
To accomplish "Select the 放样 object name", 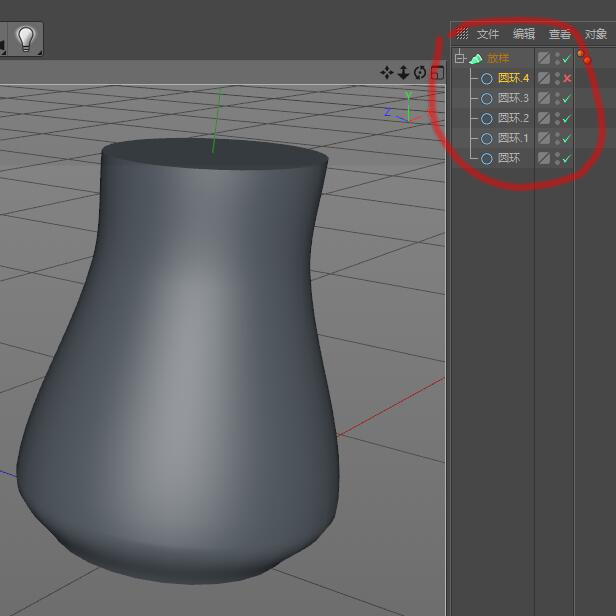I will [x=498, y=59].
